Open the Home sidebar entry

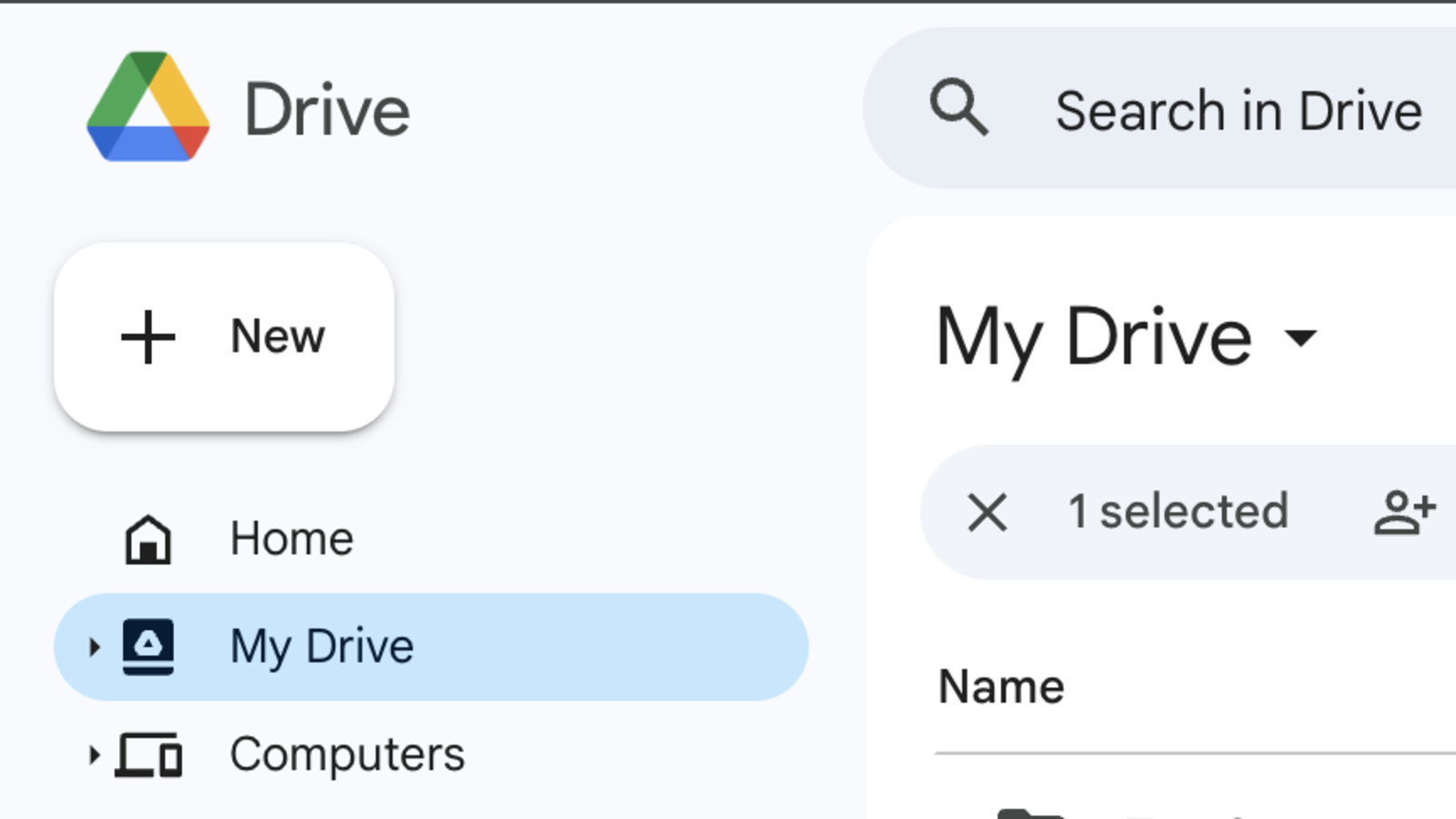coord(291,537)
